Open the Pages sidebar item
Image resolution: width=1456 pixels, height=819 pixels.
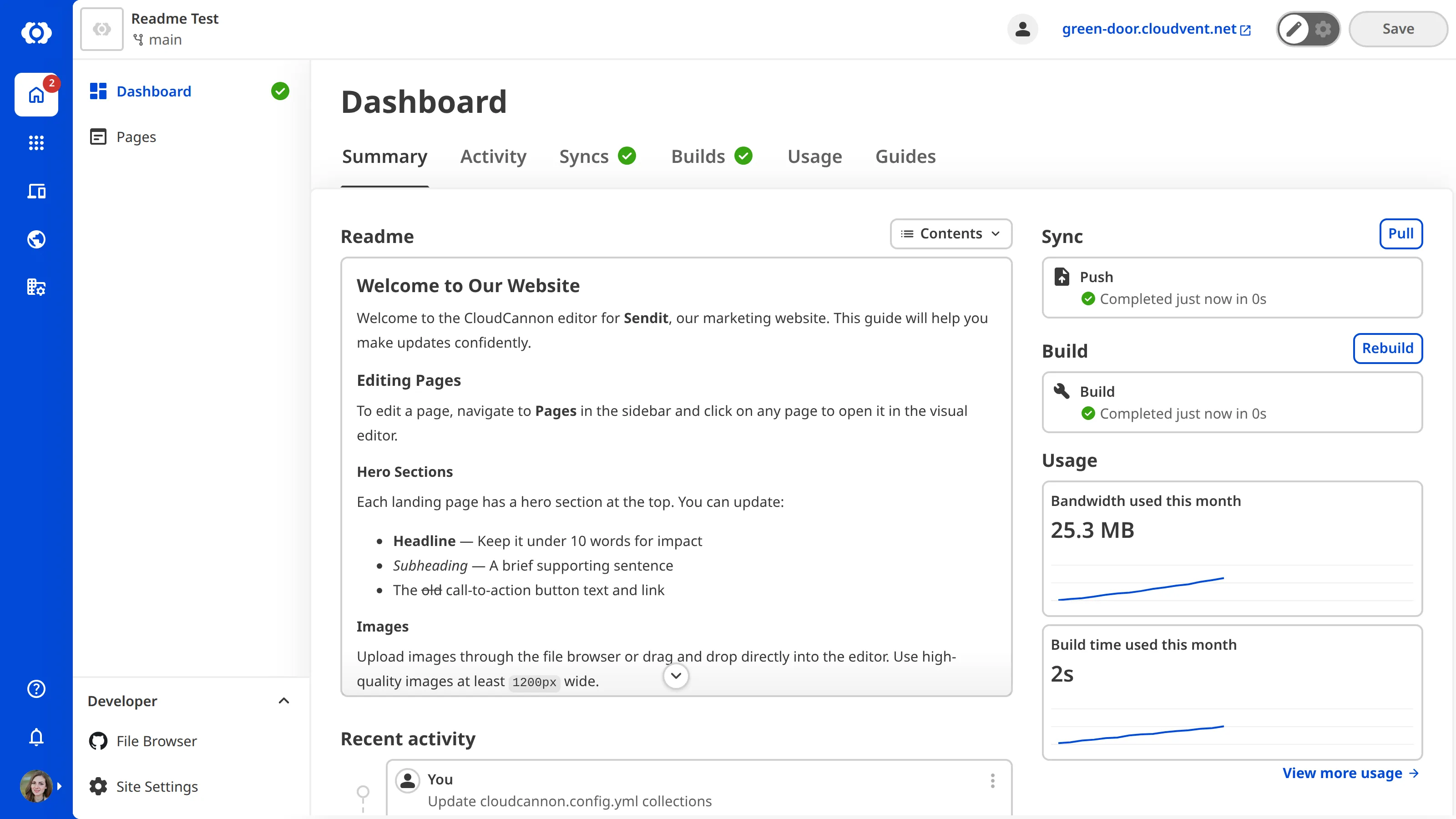pyautogui.click(x=191, y=137)
